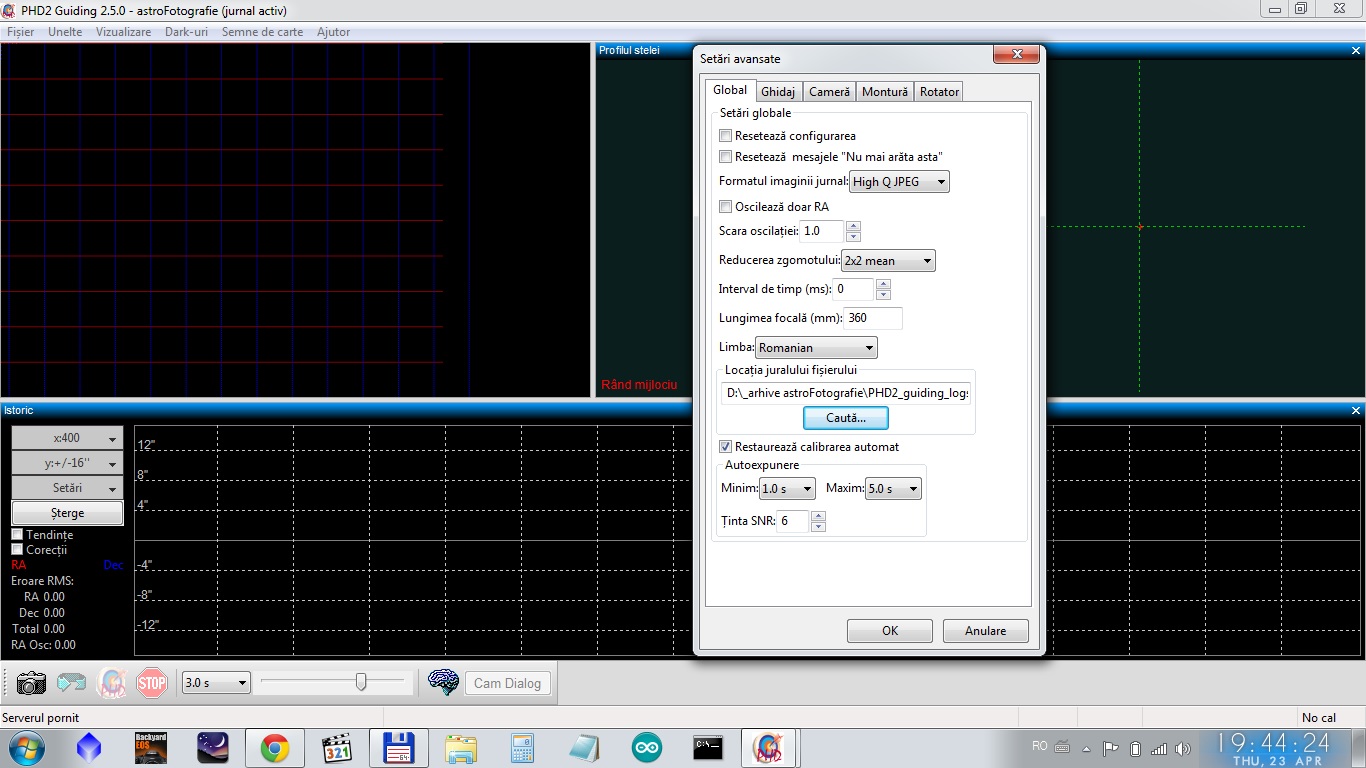Viewport: 1366px width, 768px height.
Task: Click the PHD2 taskbar icon
Action: pyautogui.click(x=769, y=748)
